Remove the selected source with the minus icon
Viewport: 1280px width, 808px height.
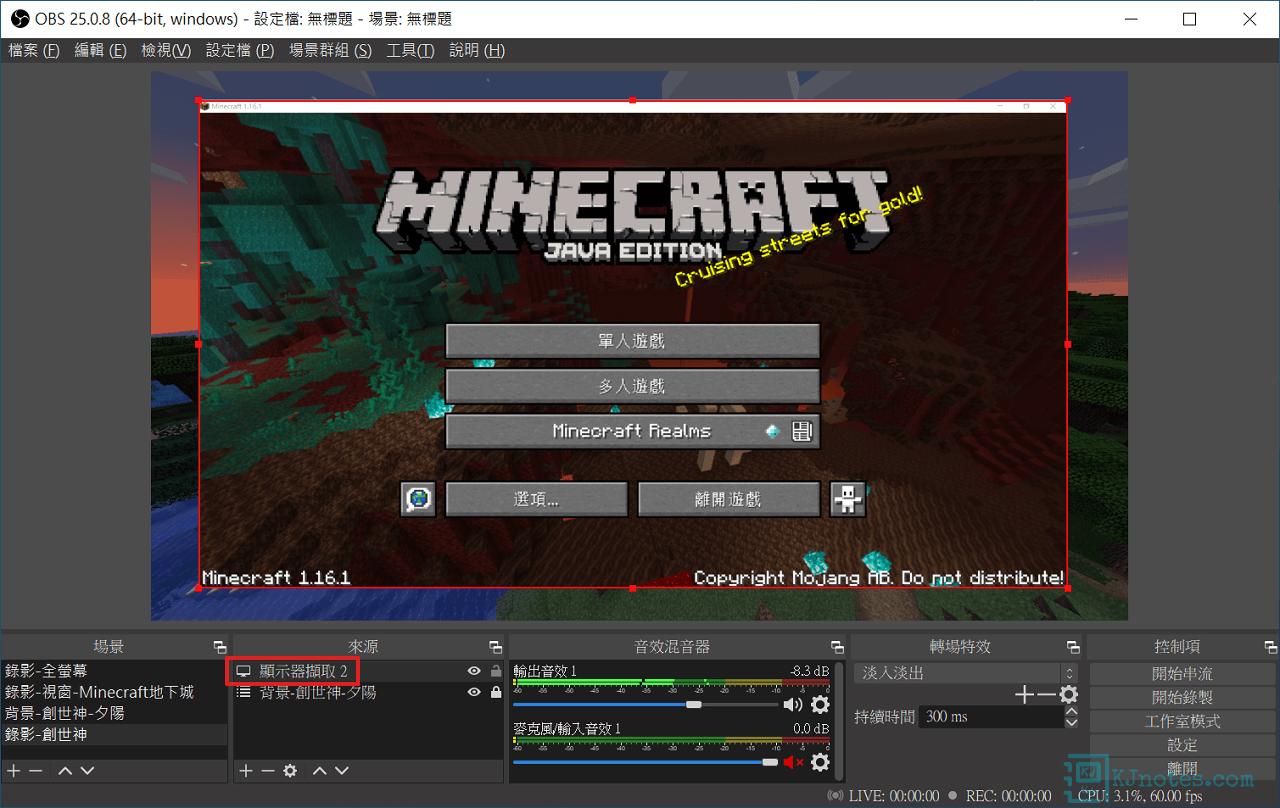268,771
